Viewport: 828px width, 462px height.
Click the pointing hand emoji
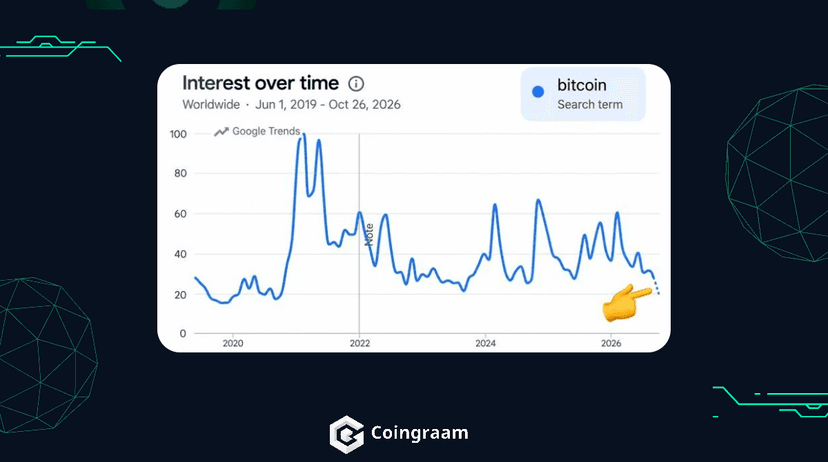coord(626,303)
